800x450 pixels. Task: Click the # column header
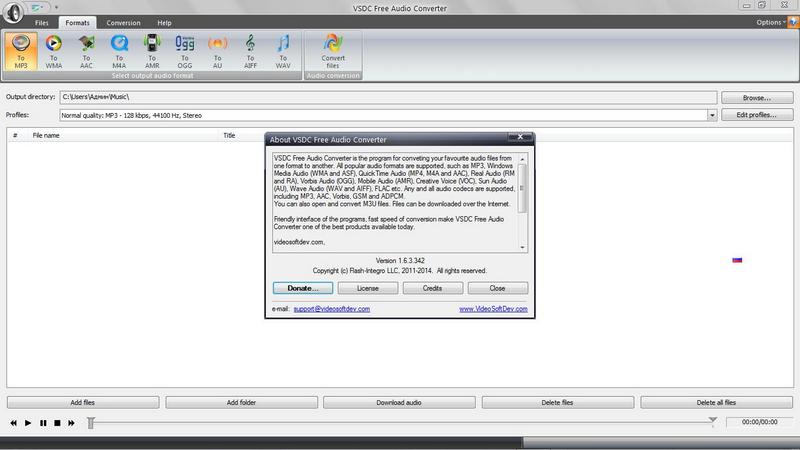pyautogui.click(x=15, y=135)
